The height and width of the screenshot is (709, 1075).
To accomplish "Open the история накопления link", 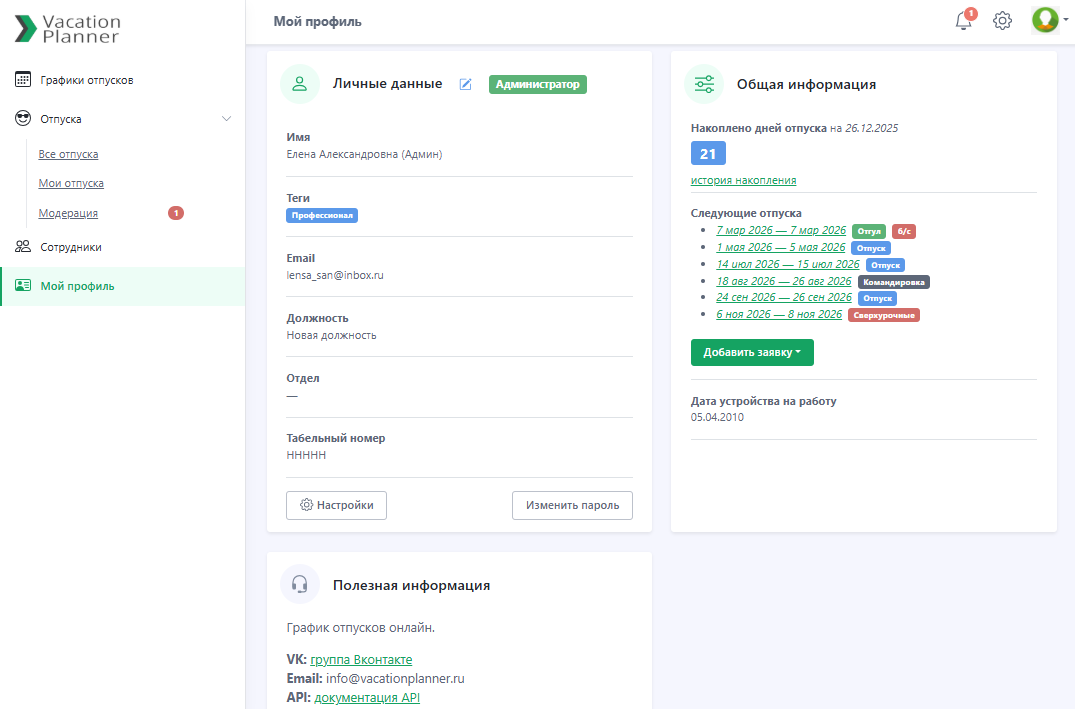I will (x=743, y=180).
